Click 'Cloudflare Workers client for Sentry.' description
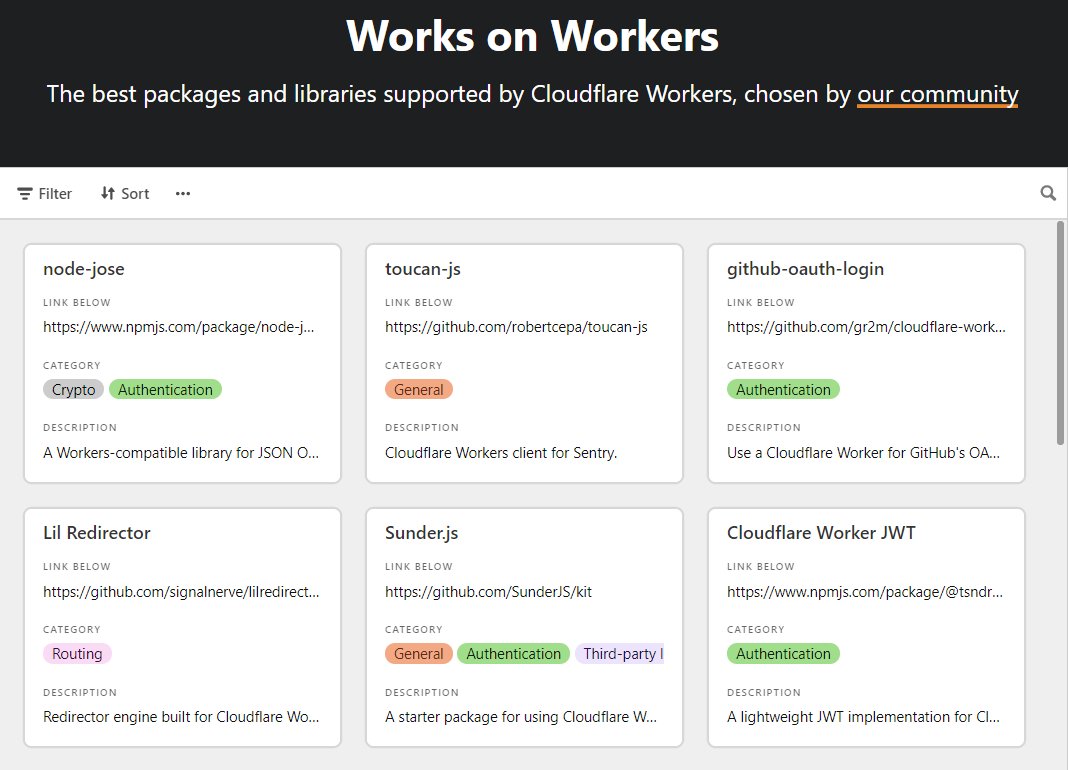The height and width of the screenshot is (770, 1068). (501, 452)
